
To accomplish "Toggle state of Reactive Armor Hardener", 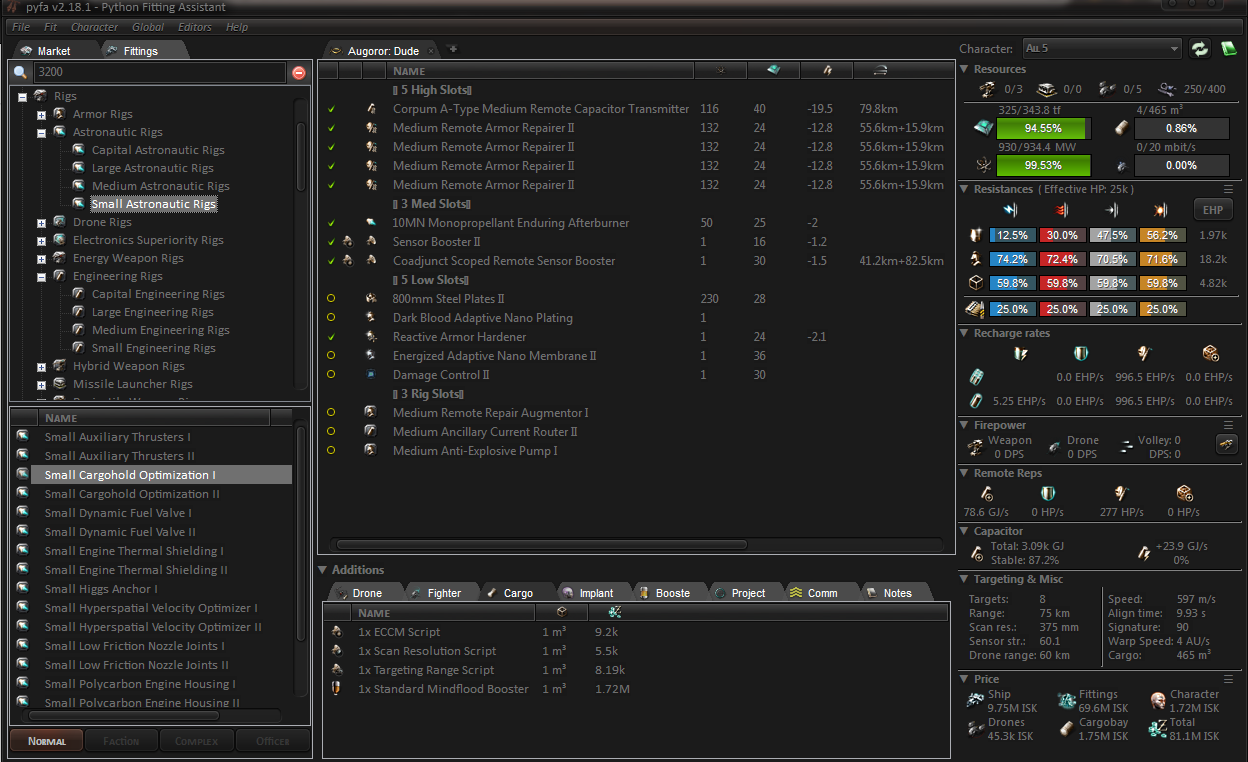I will click(331, 337).
